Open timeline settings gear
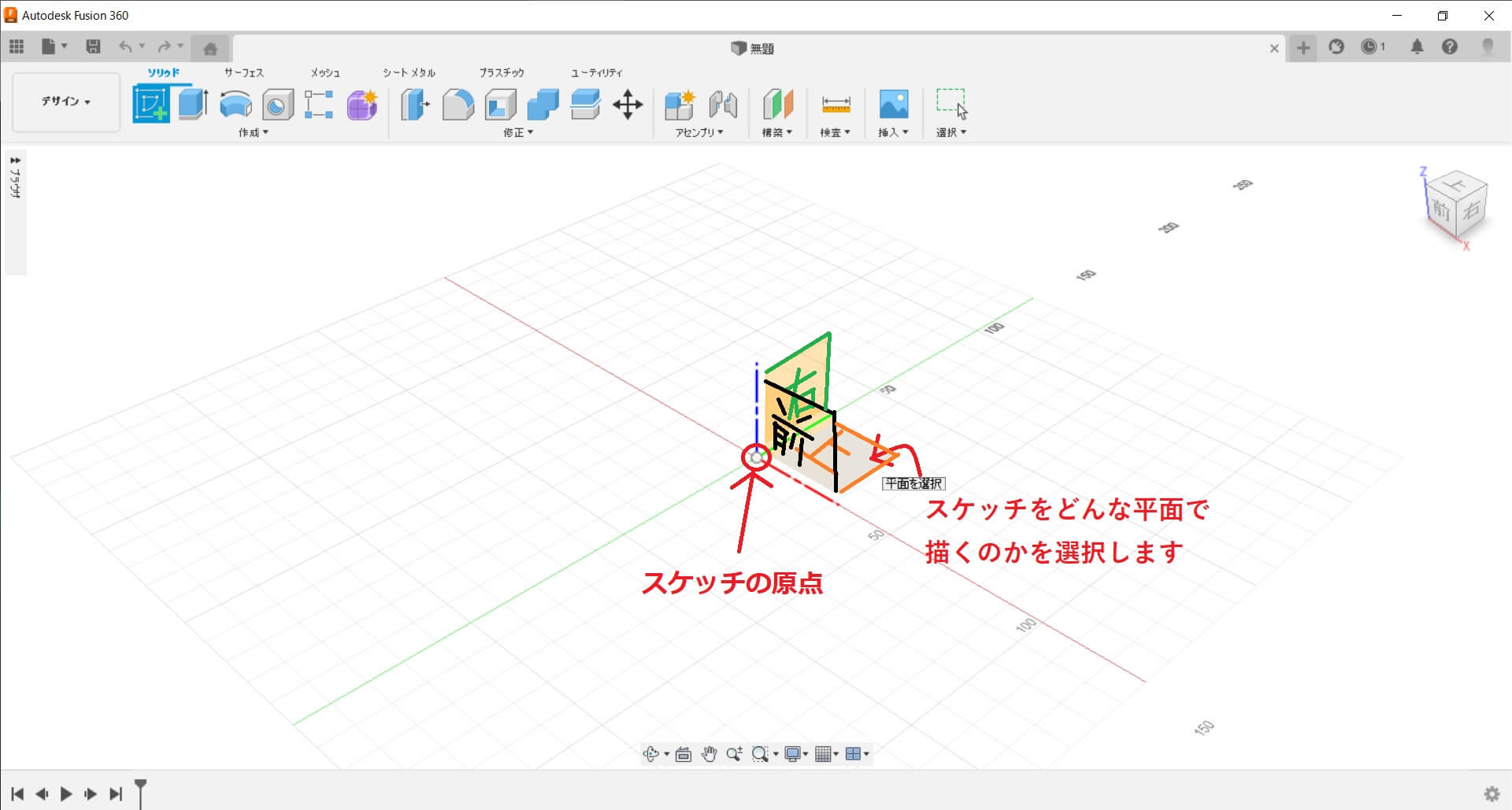Viewport: 1512px width, 810px height. [x=1492, y=793]
